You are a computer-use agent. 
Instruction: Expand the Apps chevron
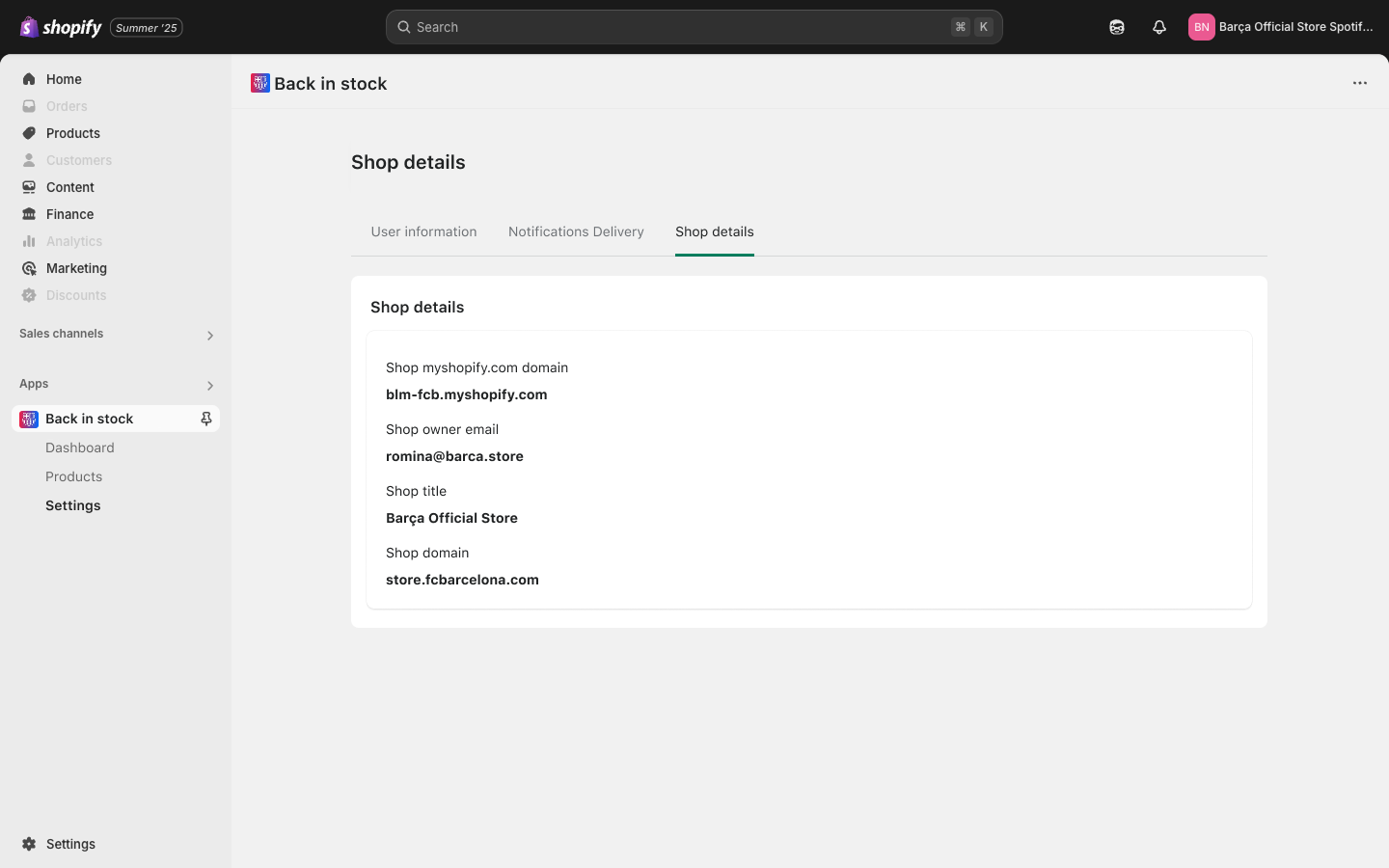[209, 386]
